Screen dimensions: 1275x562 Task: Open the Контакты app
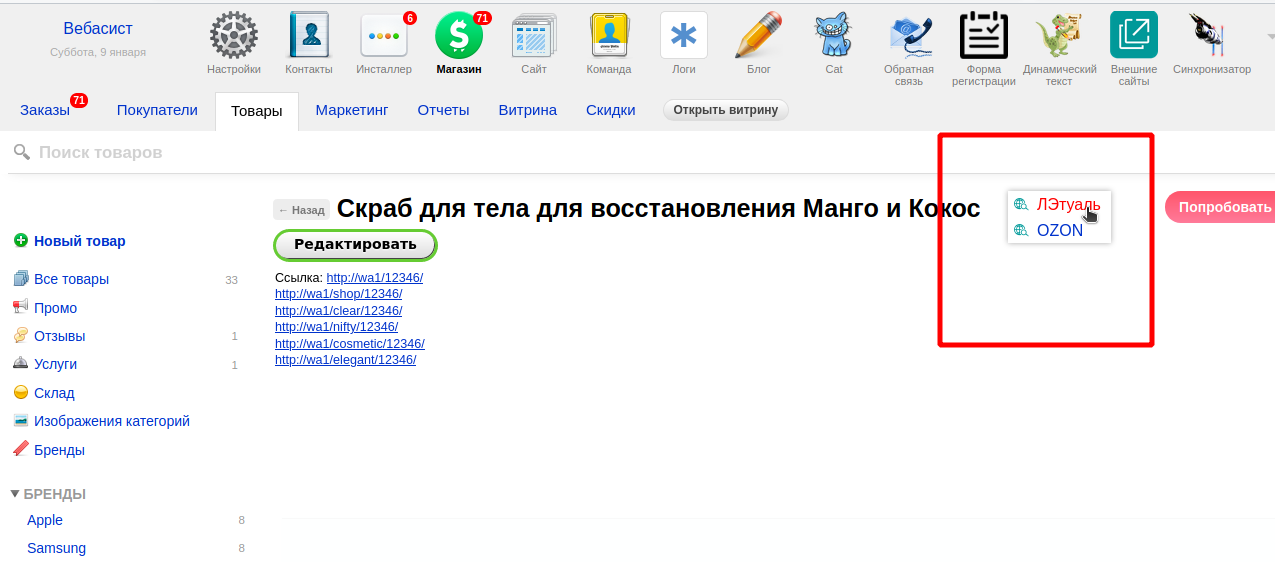309,36
